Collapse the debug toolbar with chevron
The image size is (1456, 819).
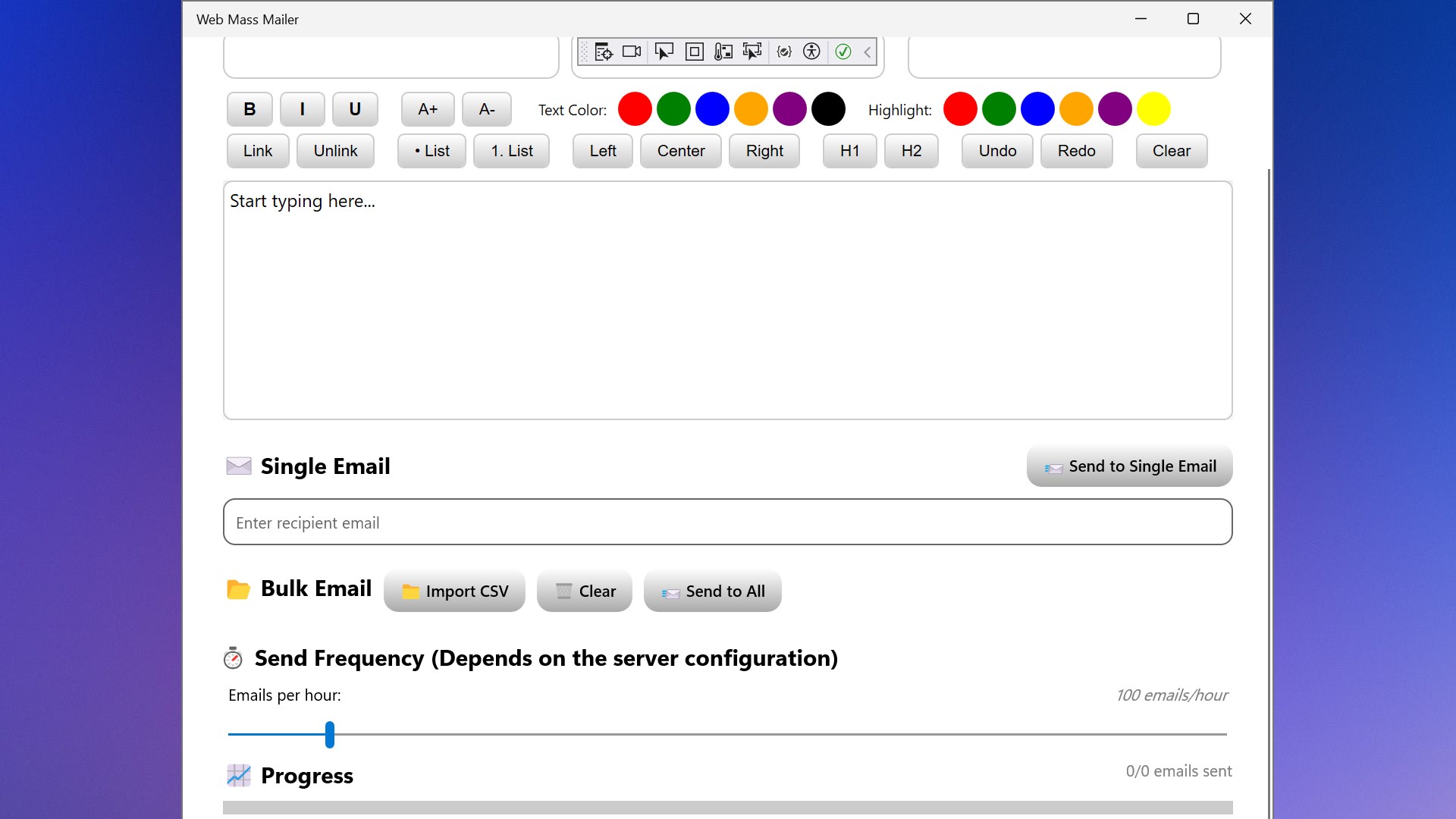[x=868, y=52]
